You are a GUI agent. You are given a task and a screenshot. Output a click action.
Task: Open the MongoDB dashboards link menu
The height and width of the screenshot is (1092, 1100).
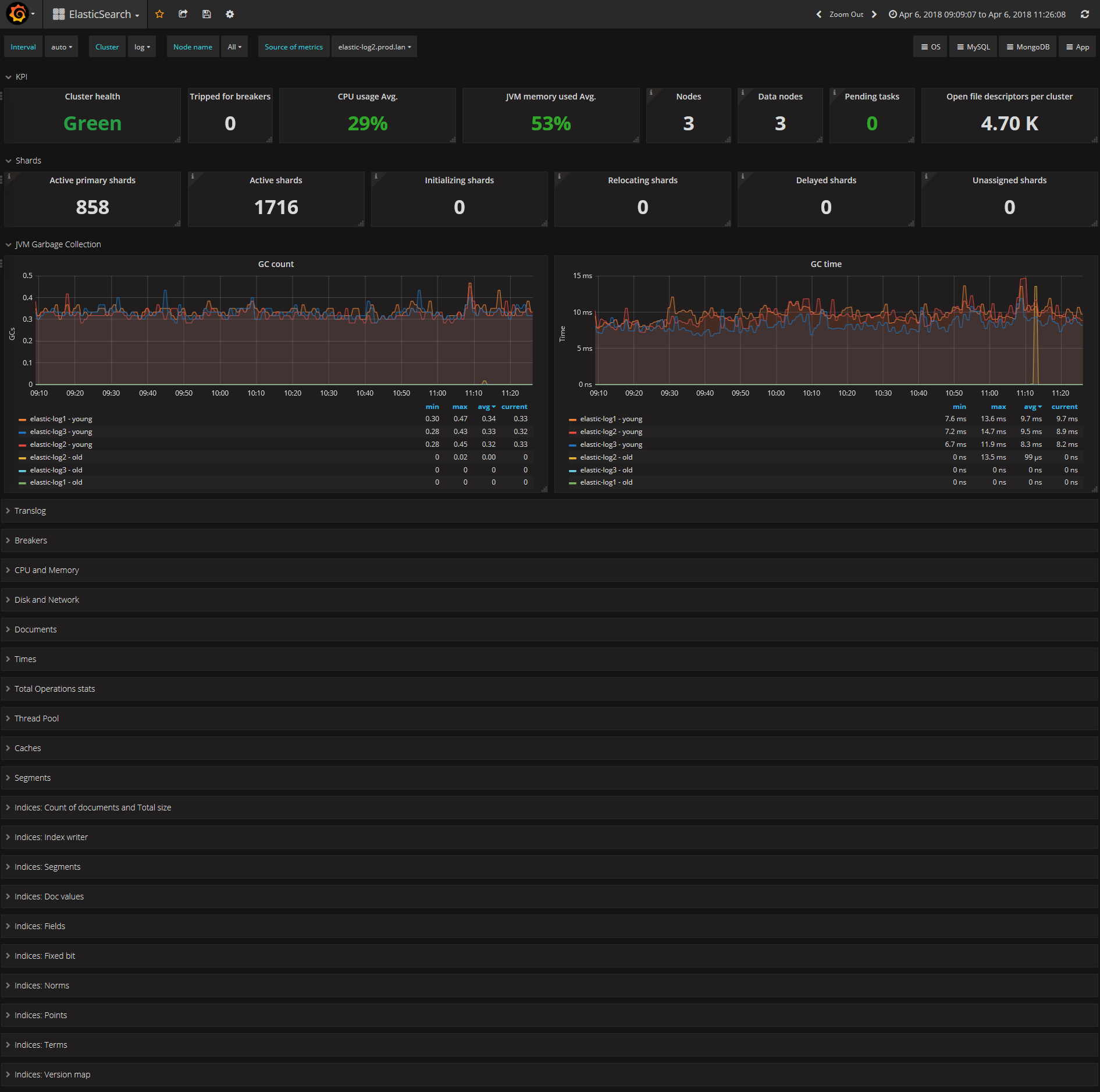coord(1028,47)
